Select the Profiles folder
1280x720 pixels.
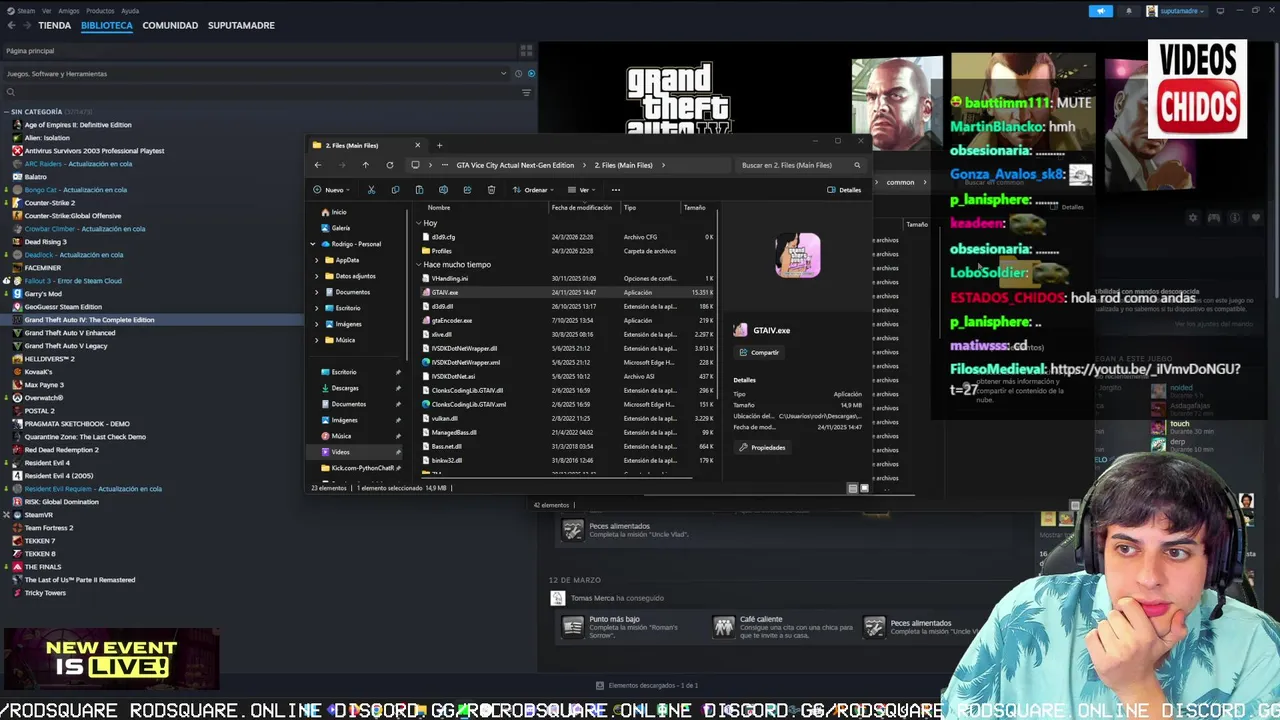pyautogui.click(x=442, y=251)
